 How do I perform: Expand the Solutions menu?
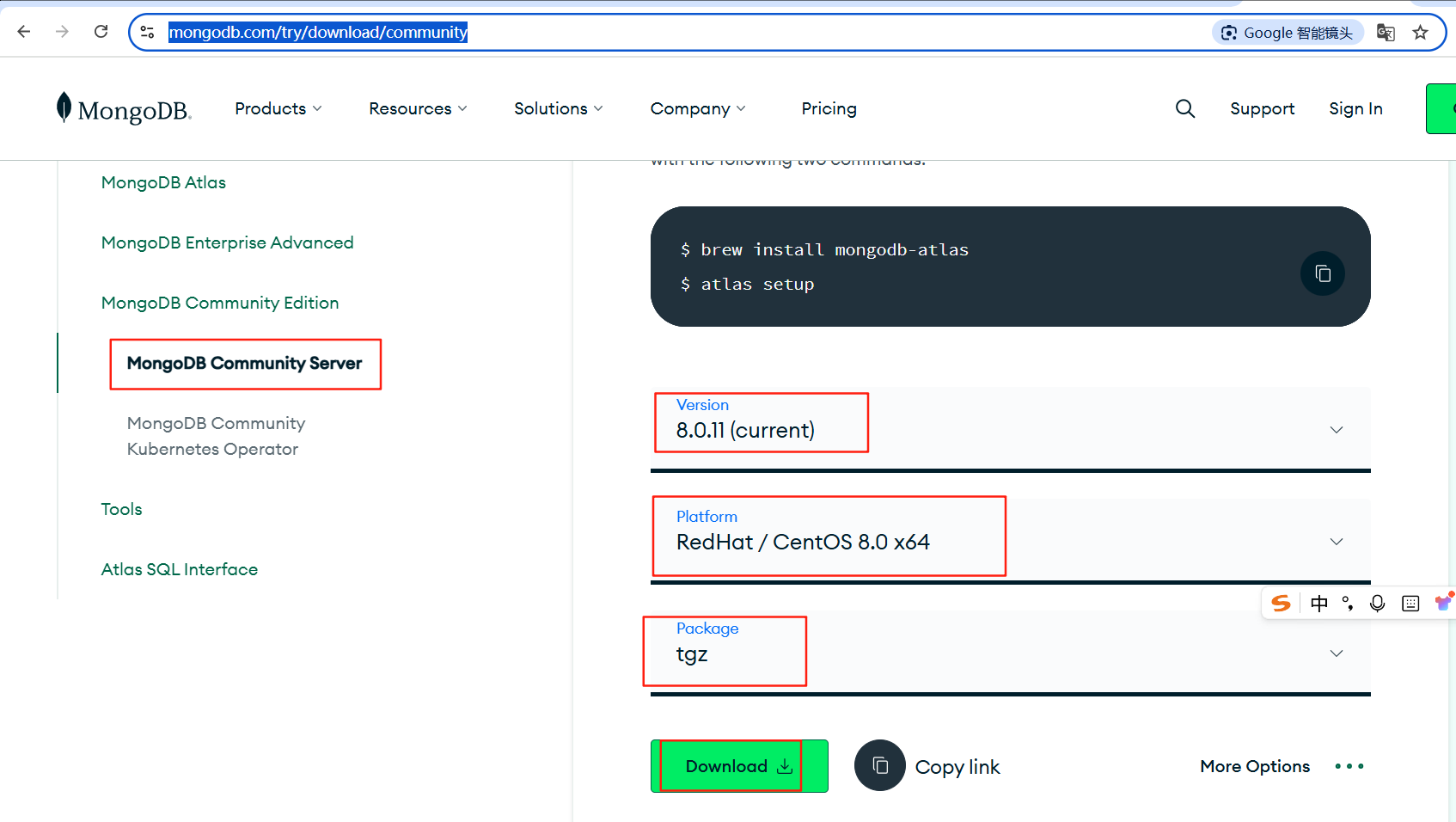point(559,108)
